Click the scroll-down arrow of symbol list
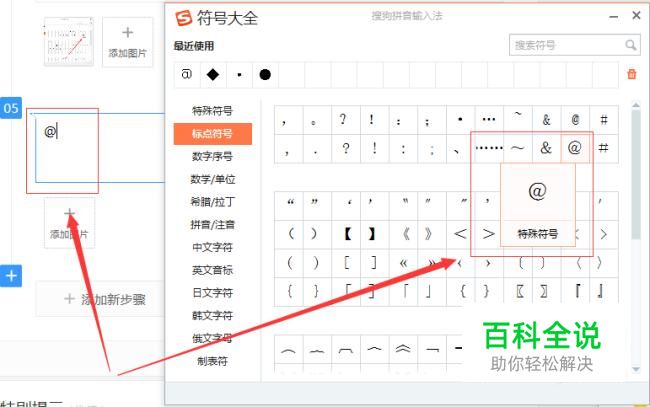This screenshot has width=650, height=407. [x=636, y=369]
